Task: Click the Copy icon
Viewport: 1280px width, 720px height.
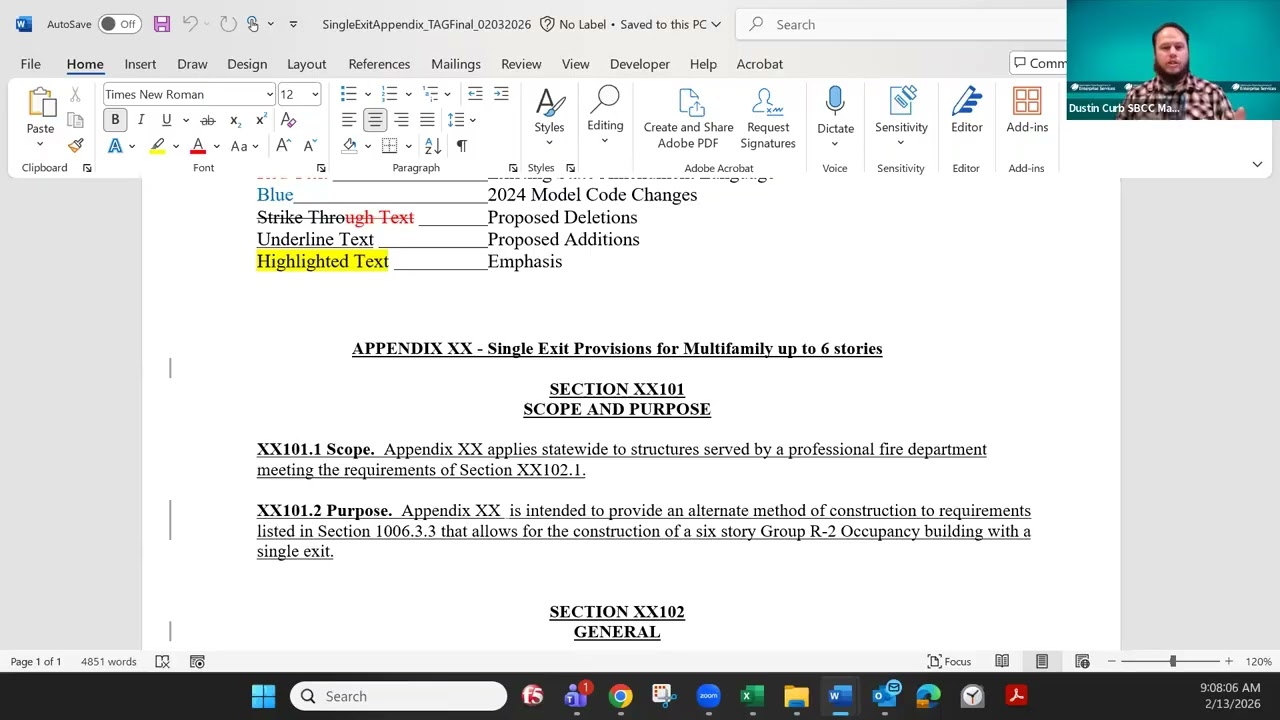Action: [75, 120]
